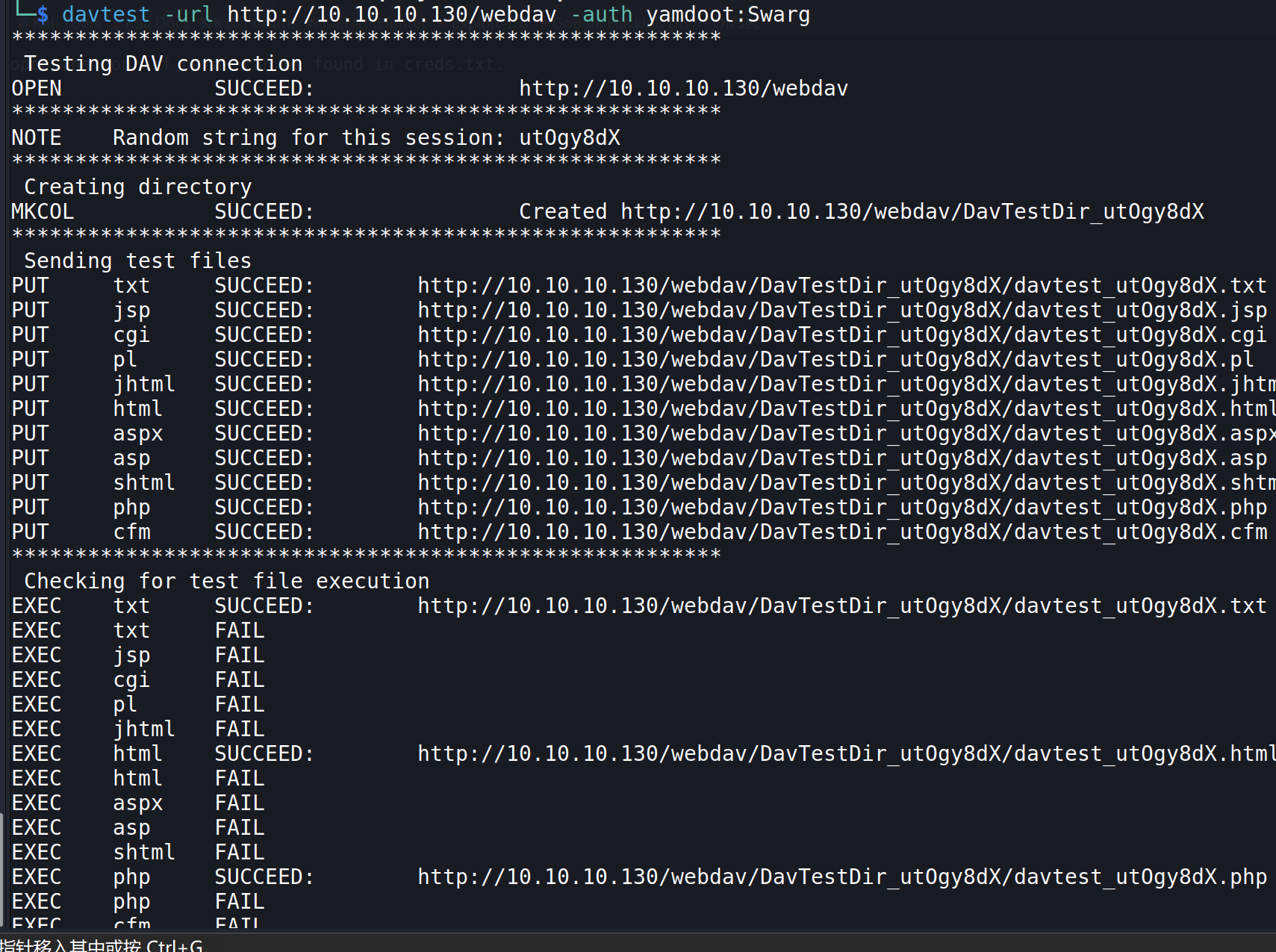
Task: Click the -auth flag in the command
Action: [x=601, y=14]
